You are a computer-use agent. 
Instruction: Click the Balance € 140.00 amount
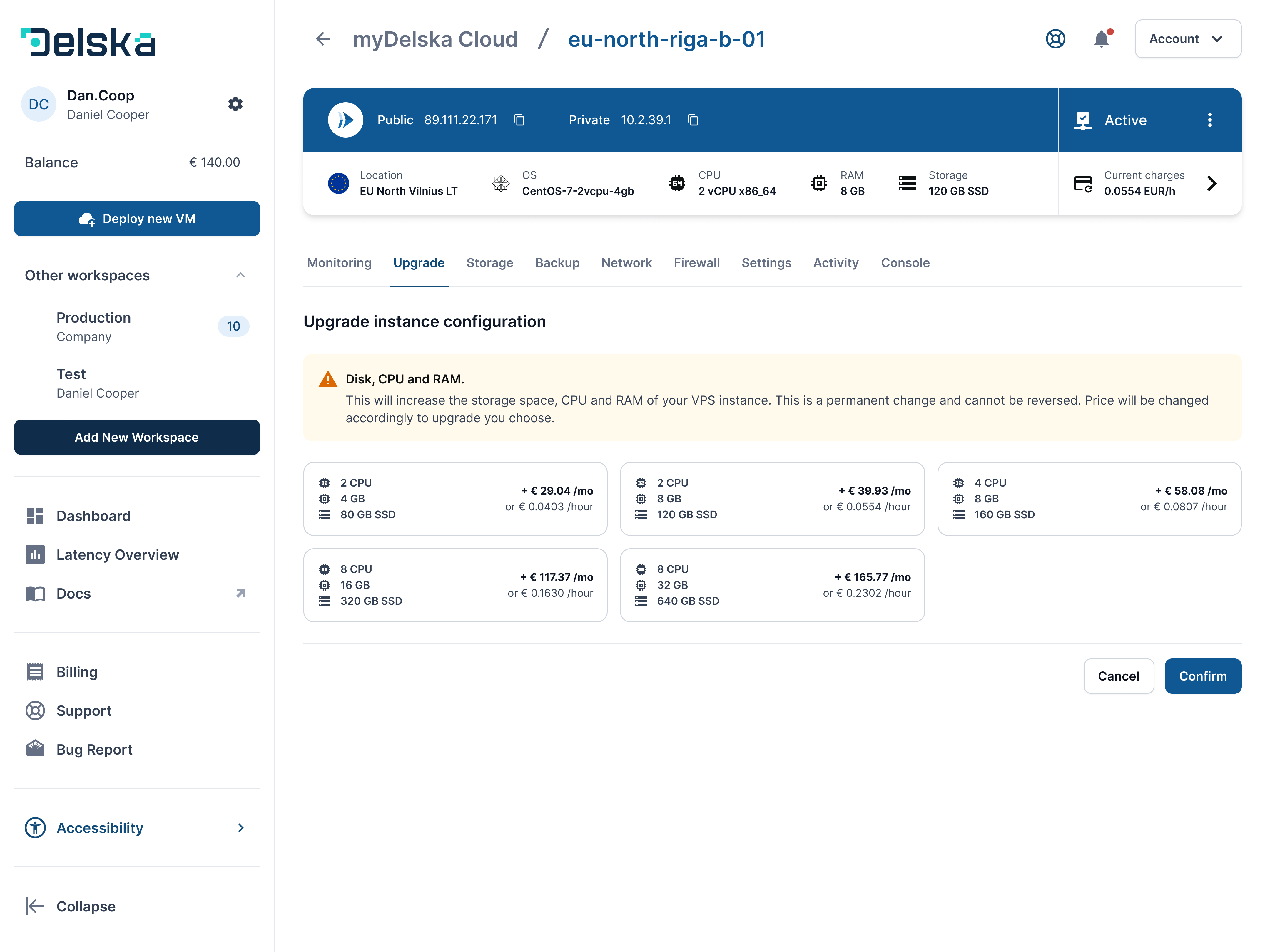(215, 162)
